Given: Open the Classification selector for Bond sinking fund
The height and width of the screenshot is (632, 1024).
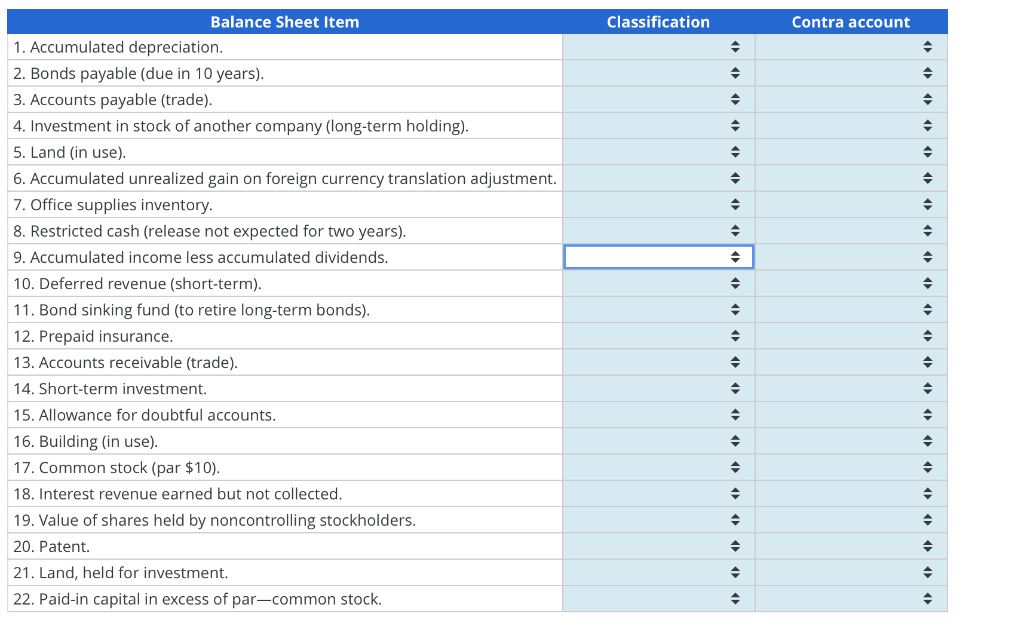Looking at the screenshot, I should click(658, 309).
